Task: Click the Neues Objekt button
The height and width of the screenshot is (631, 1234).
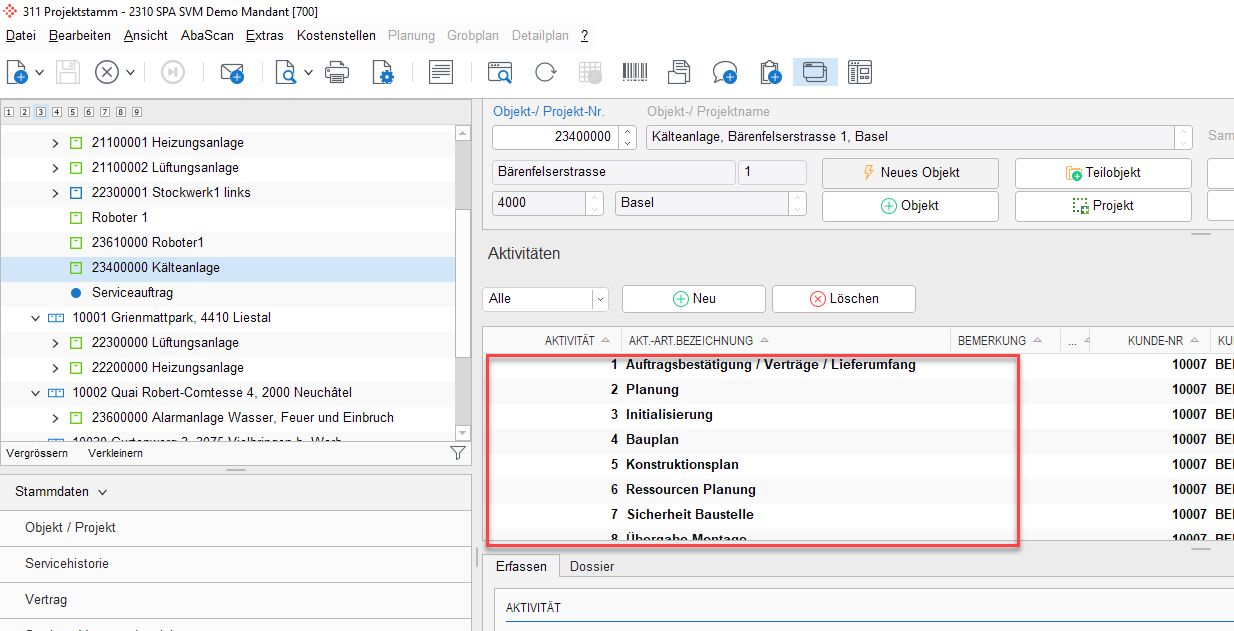Action: 910,173
